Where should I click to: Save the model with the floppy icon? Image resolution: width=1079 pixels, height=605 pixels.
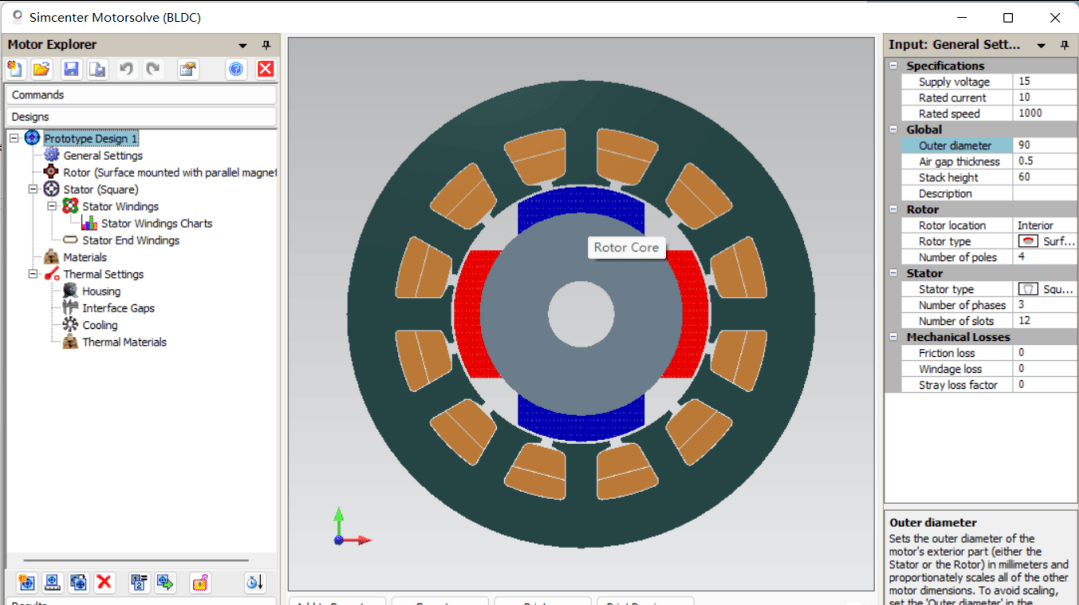click(71, 69)
